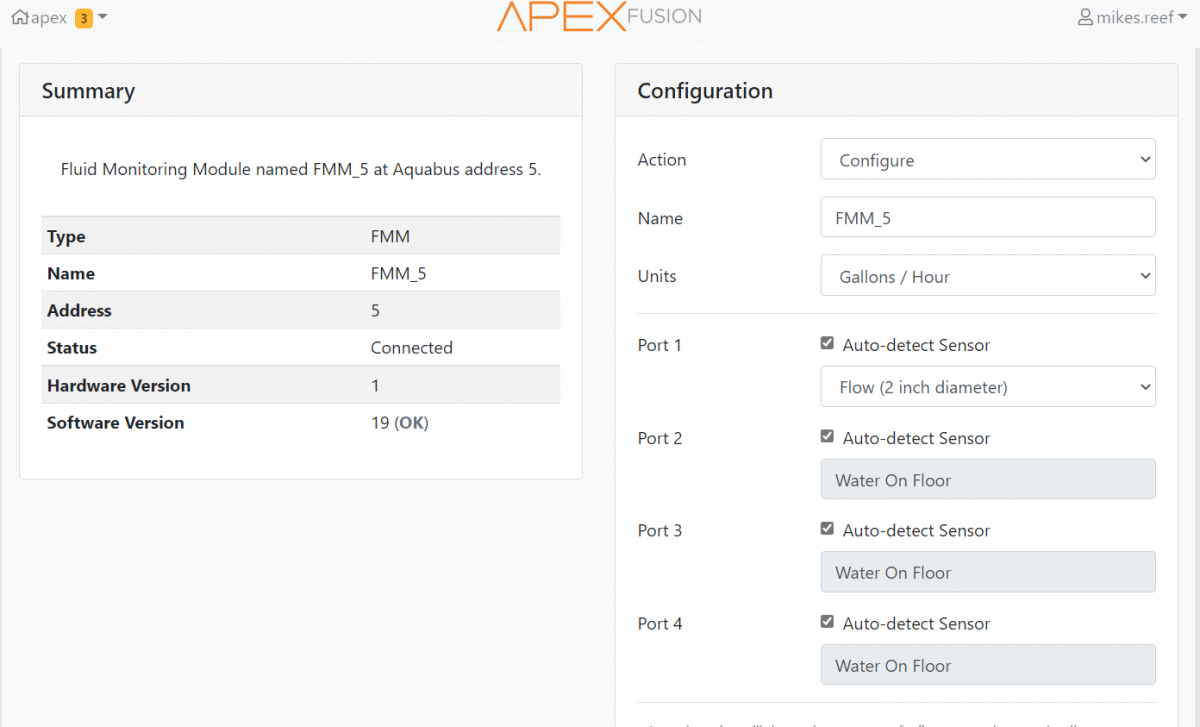Click the Name field containing FMM_5

click(x=987, y=218)
